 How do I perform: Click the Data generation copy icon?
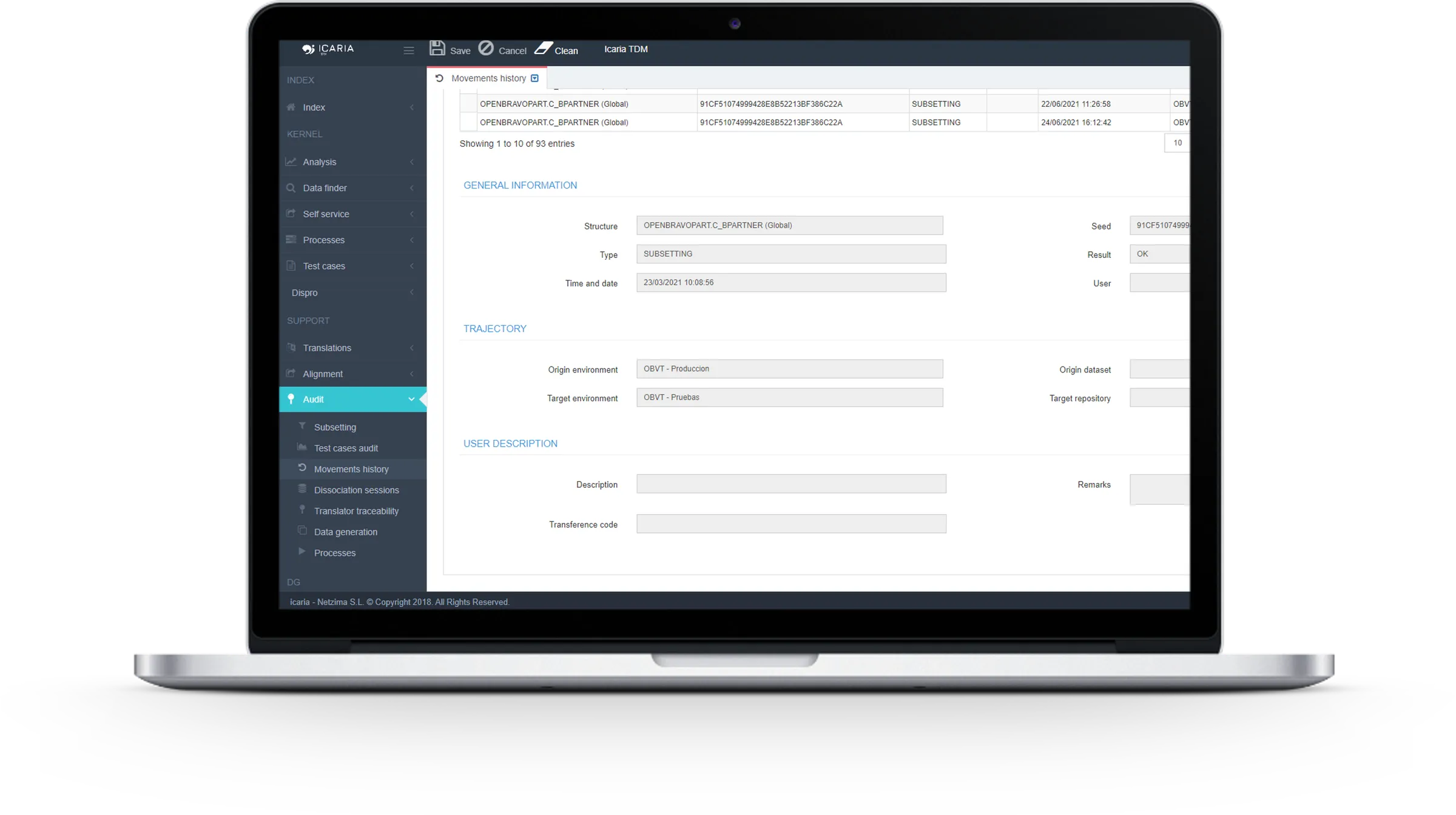tap(302, 530)
